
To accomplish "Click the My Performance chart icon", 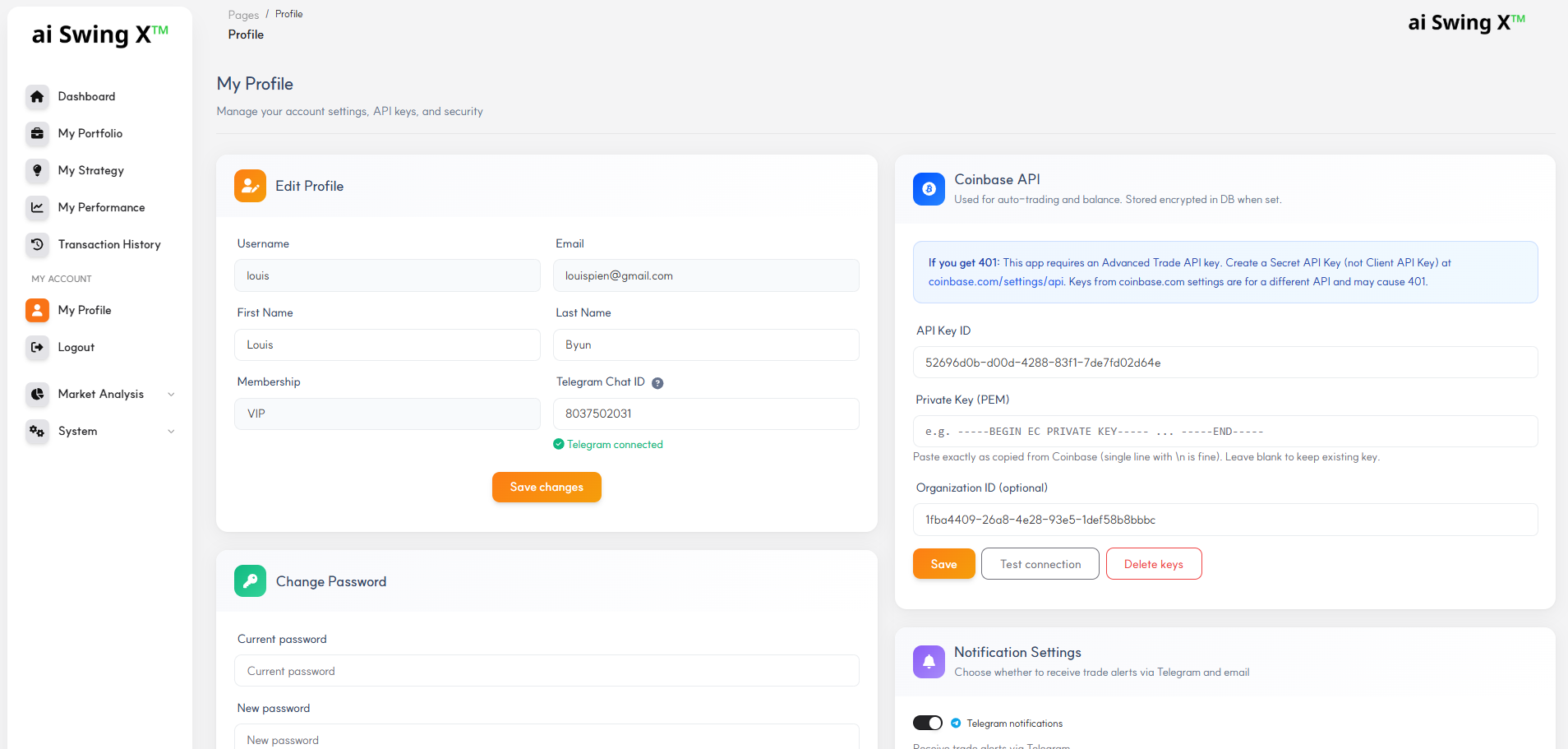I will click(37, 207).
